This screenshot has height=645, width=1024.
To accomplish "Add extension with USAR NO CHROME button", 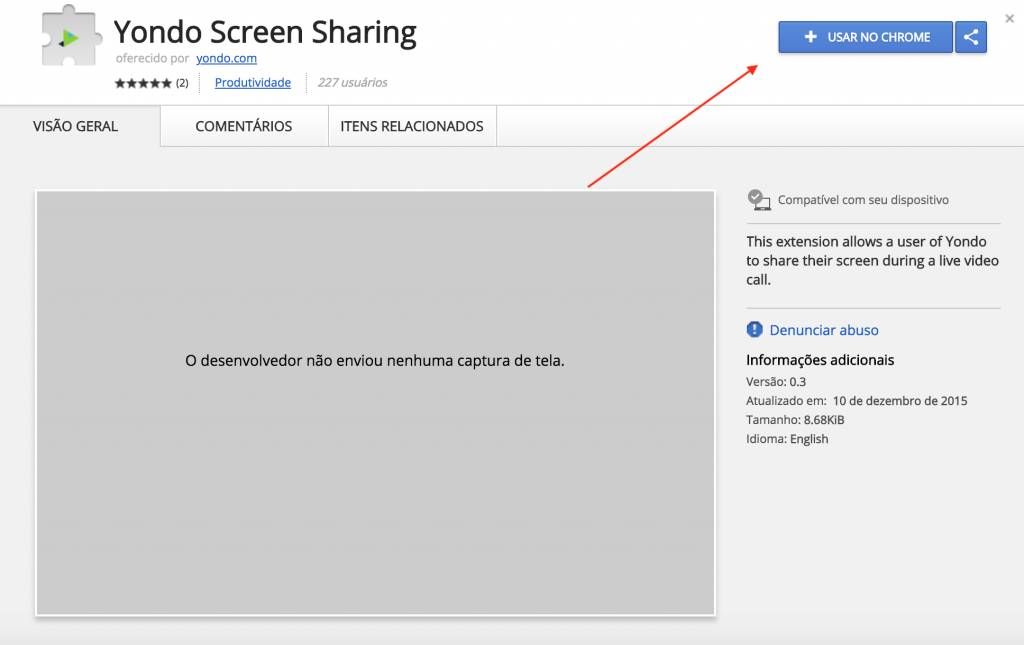I will point(865,37).
